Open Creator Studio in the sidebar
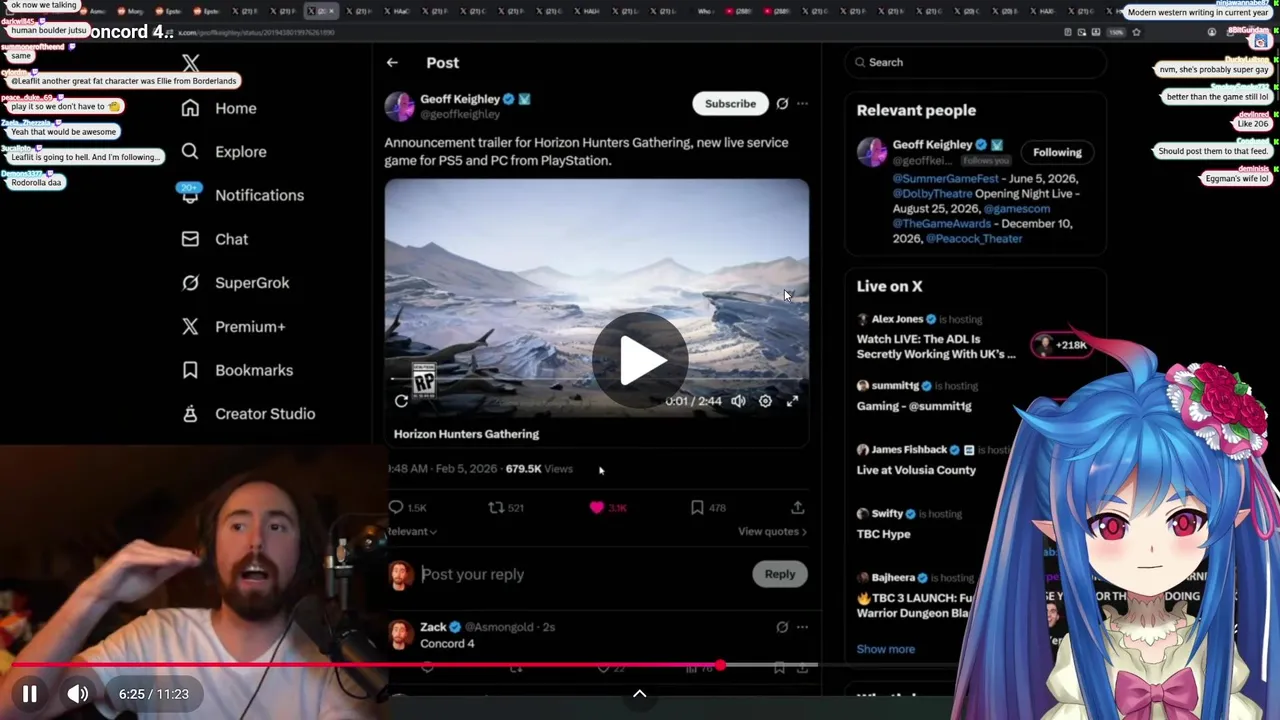1280x720 pixels. 248,414
